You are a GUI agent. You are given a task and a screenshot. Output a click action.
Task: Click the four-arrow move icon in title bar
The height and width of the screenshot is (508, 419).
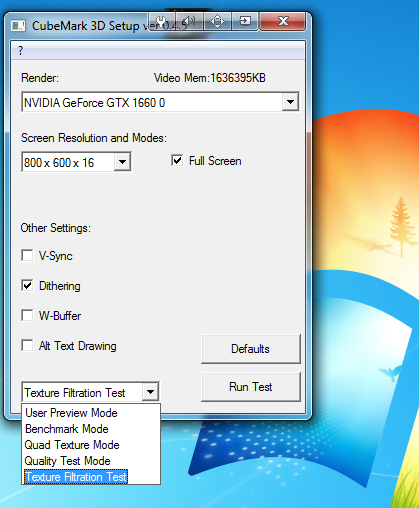[217, 21]
